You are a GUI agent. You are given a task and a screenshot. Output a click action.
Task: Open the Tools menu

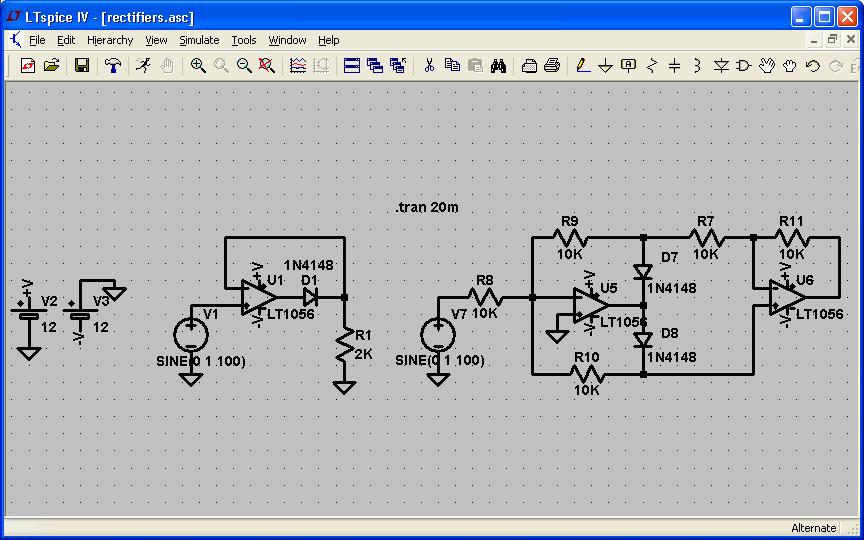244,40
